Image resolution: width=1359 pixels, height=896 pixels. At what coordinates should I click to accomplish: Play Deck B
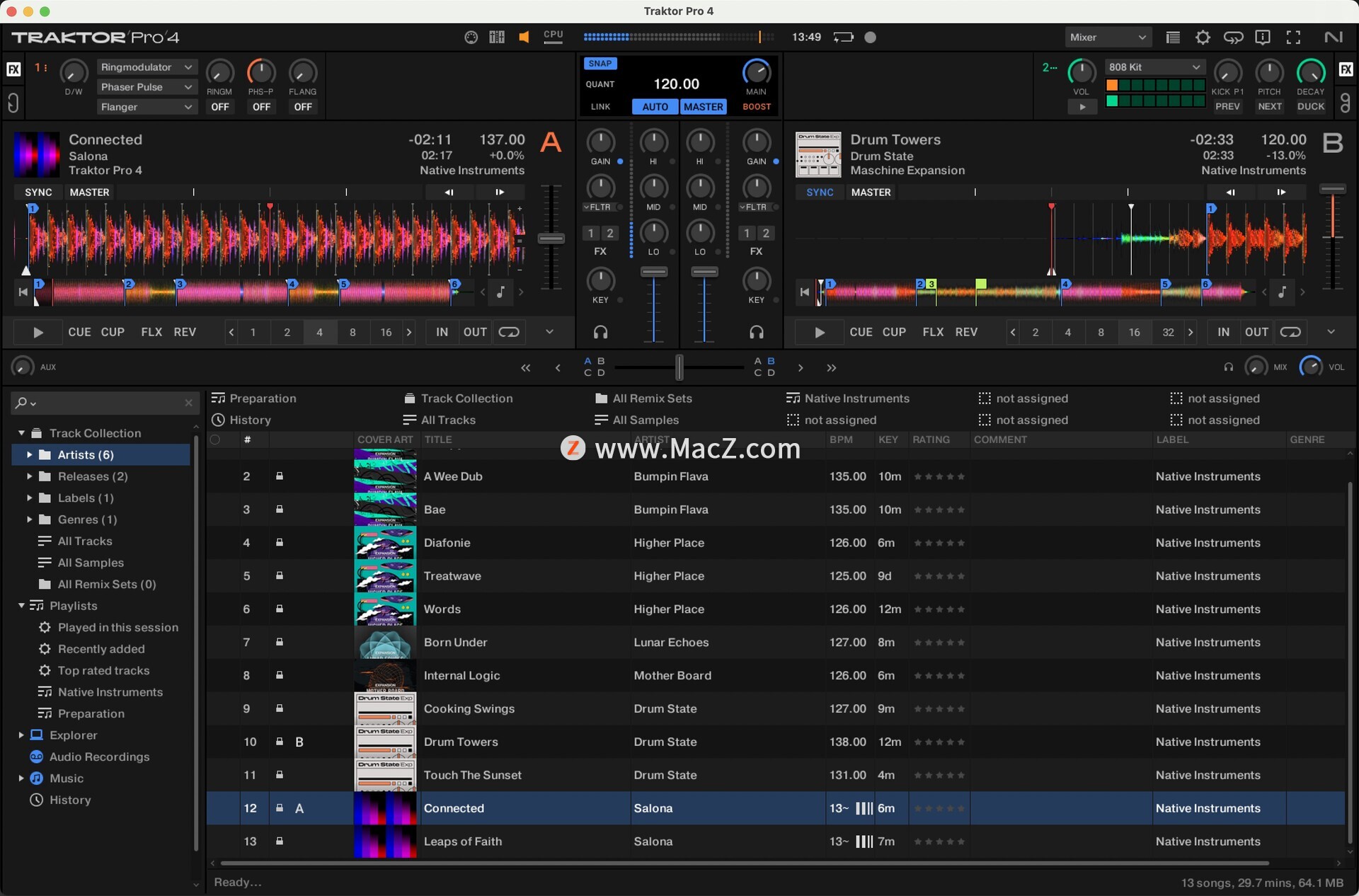tap(820, 332)
